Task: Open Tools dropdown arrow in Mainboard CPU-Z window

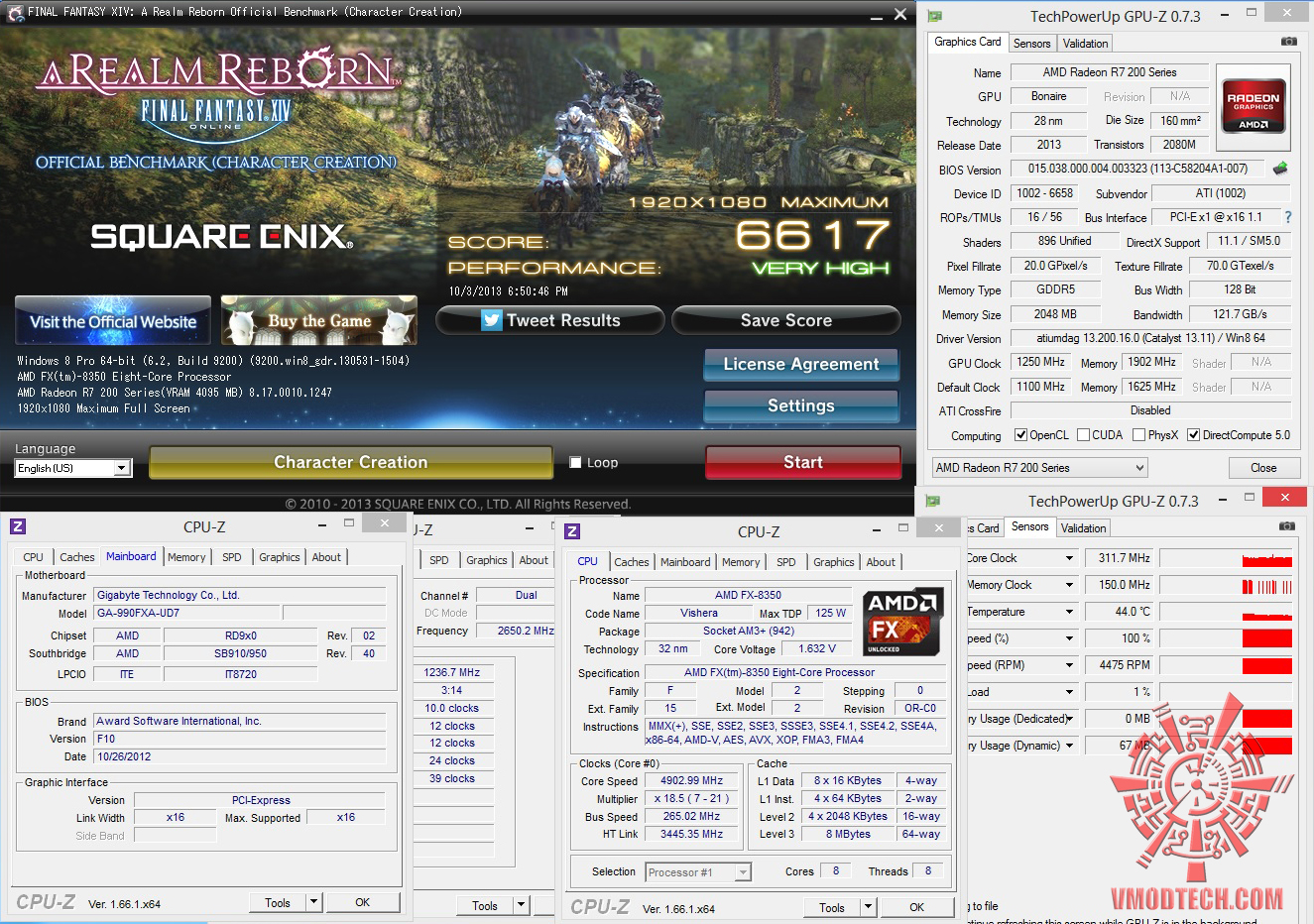Action: [x=313, y=902]
